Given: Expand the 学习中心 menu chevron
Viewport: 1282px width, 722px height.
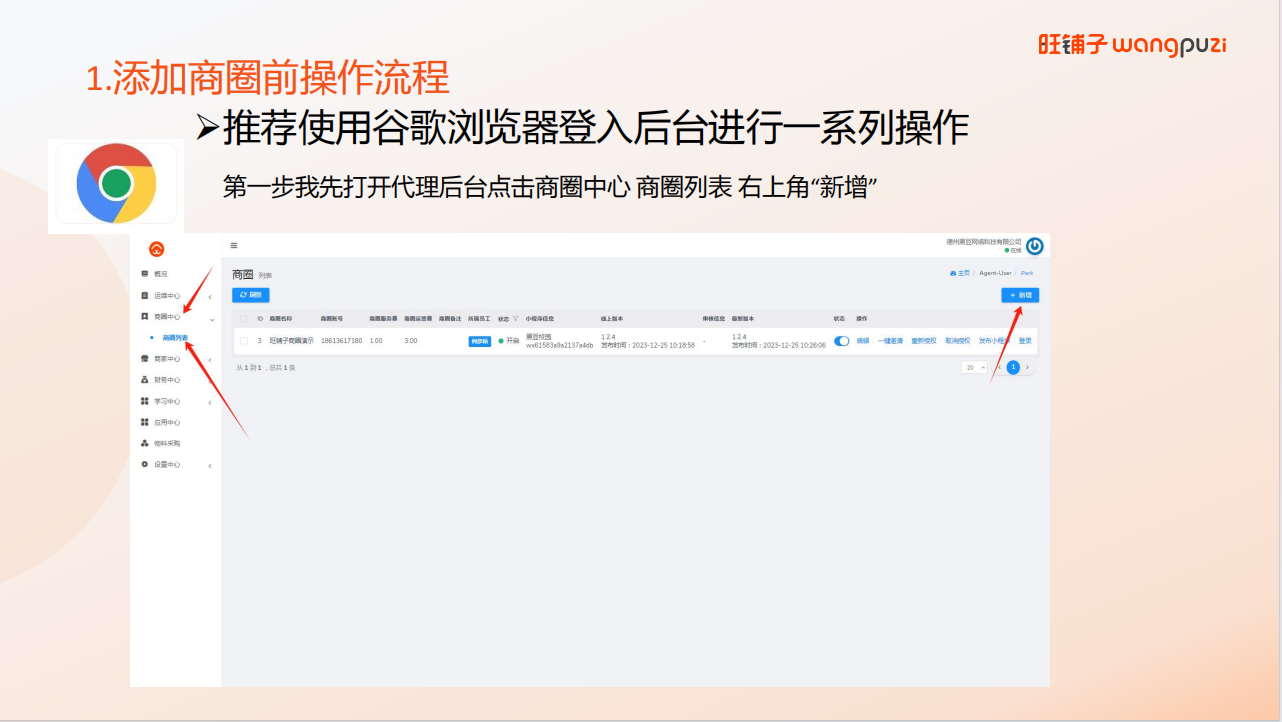Looking at the screenshot, I should 210,402.
